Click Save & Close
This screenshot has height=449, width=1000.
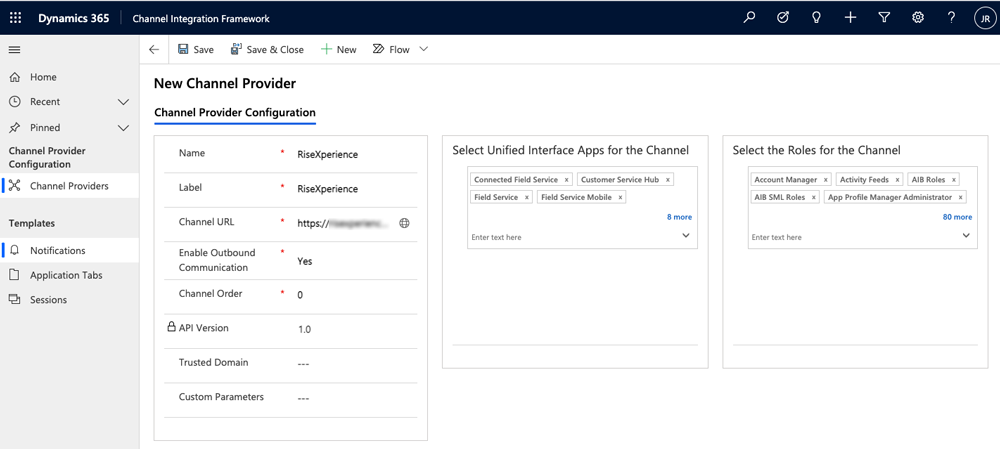pos(268,50)
